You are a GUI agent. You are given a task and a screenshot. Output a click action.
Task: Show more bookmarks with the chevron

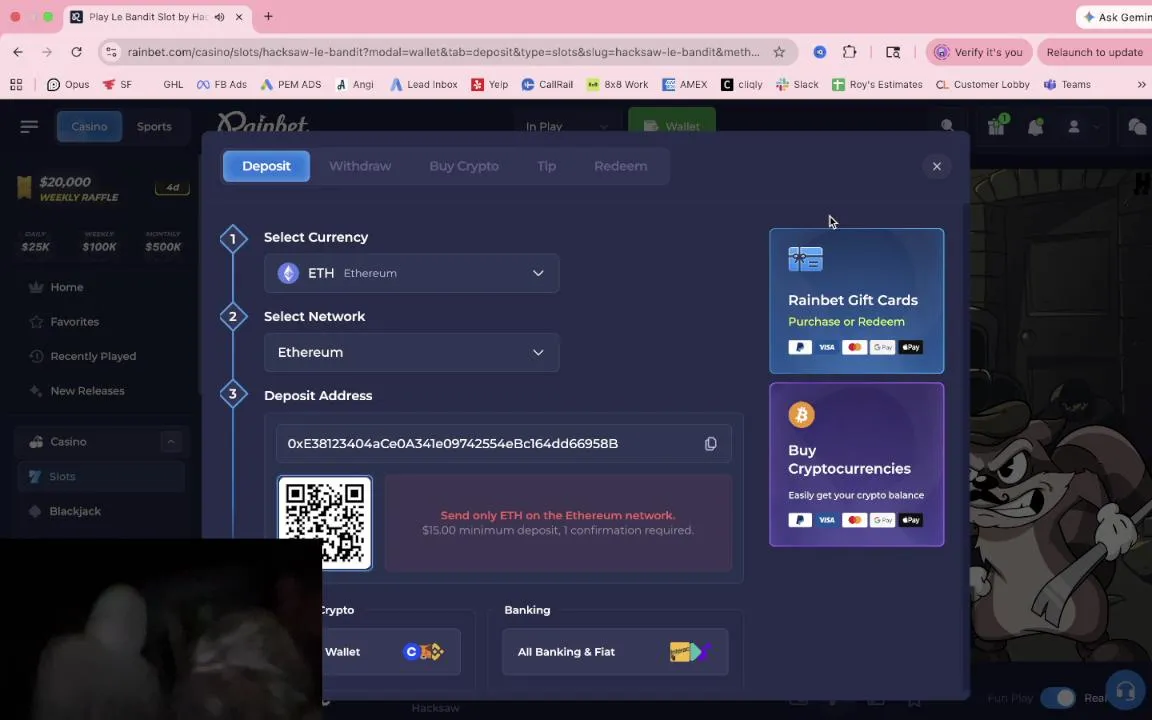click(x=1141, y=84)
